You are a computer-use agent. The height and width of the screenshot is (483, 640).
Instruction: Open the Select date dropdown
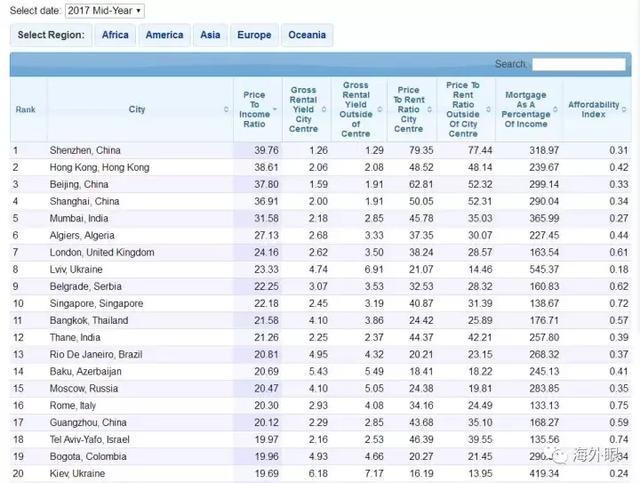104,11
